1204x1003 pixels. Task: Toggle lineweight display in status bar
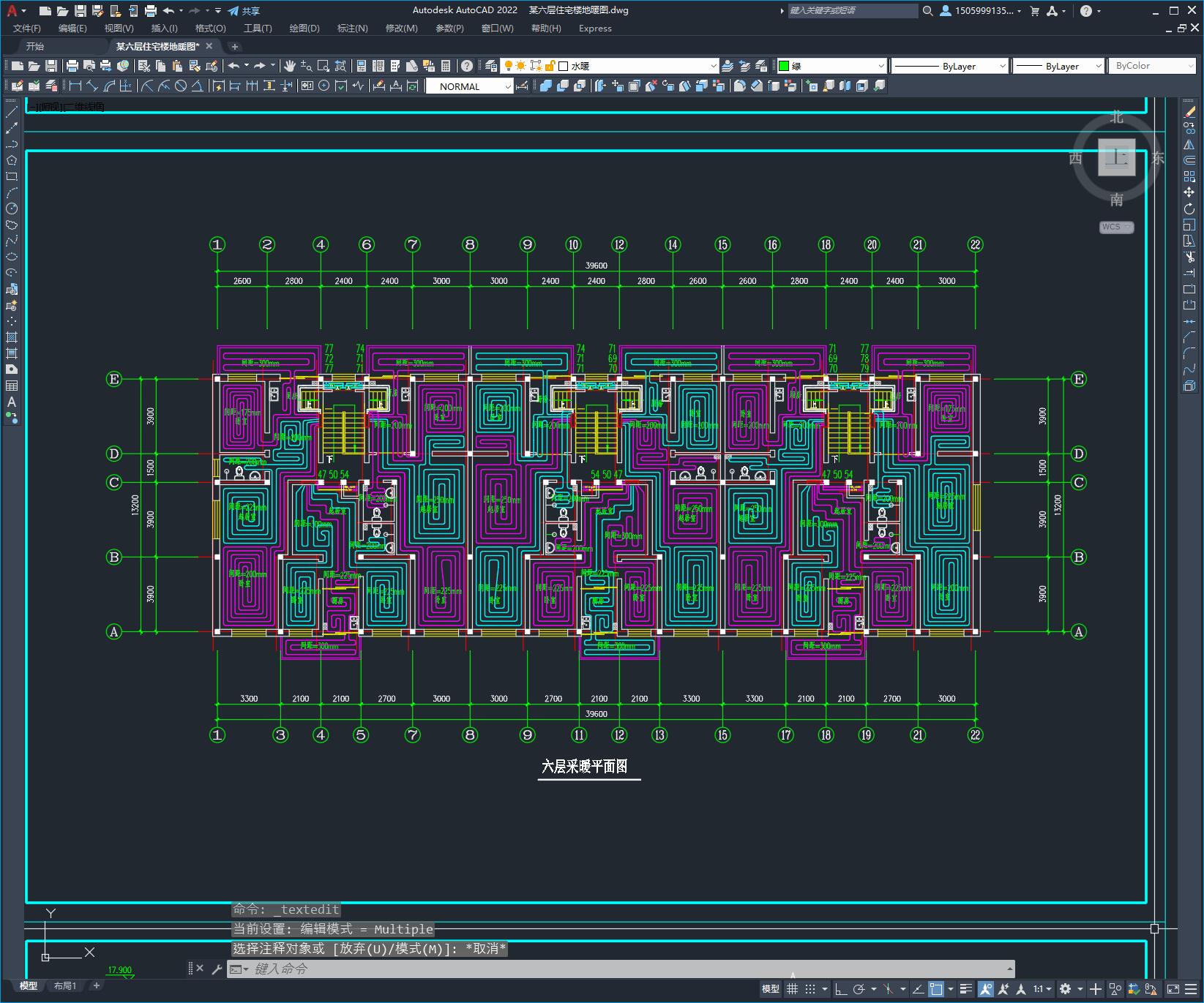click(x=966, y=989)
